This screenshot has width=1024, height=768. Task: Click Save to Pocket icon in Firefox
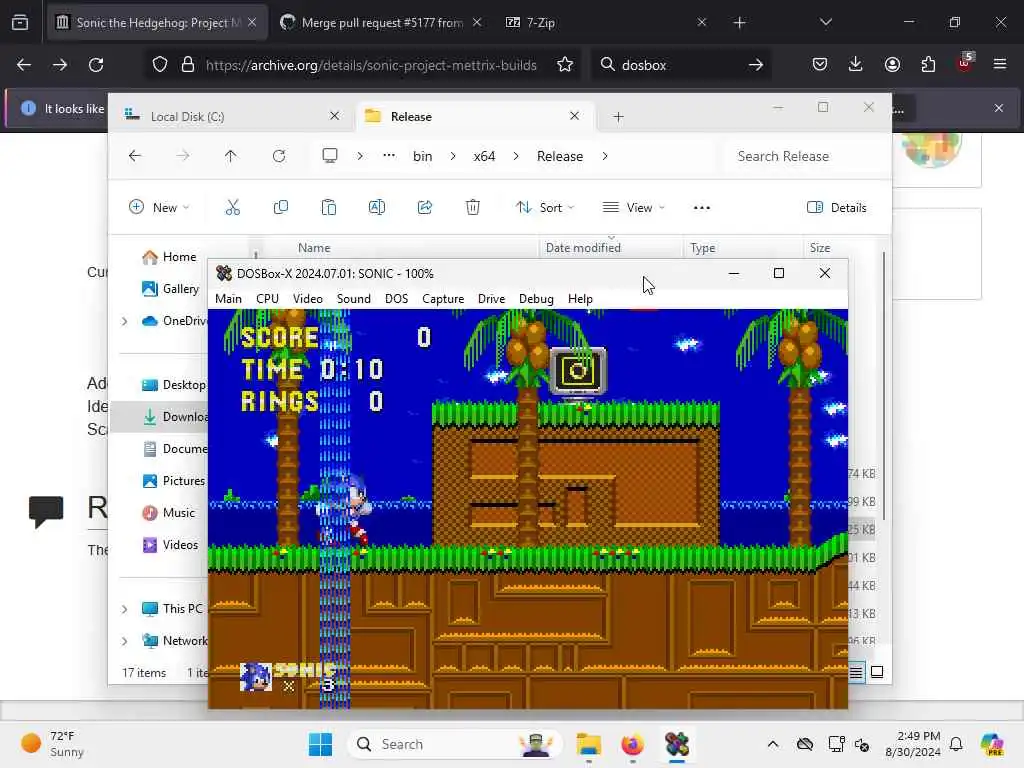click(820, 65)
